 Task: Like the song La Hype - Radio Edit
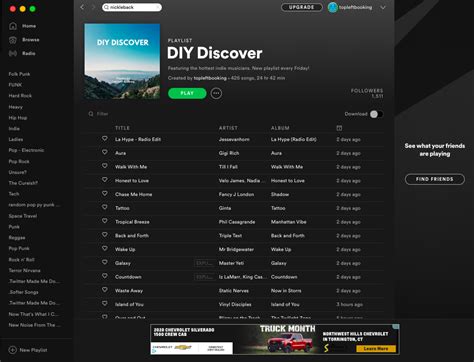pyautogui.click(x=105, y=138)
